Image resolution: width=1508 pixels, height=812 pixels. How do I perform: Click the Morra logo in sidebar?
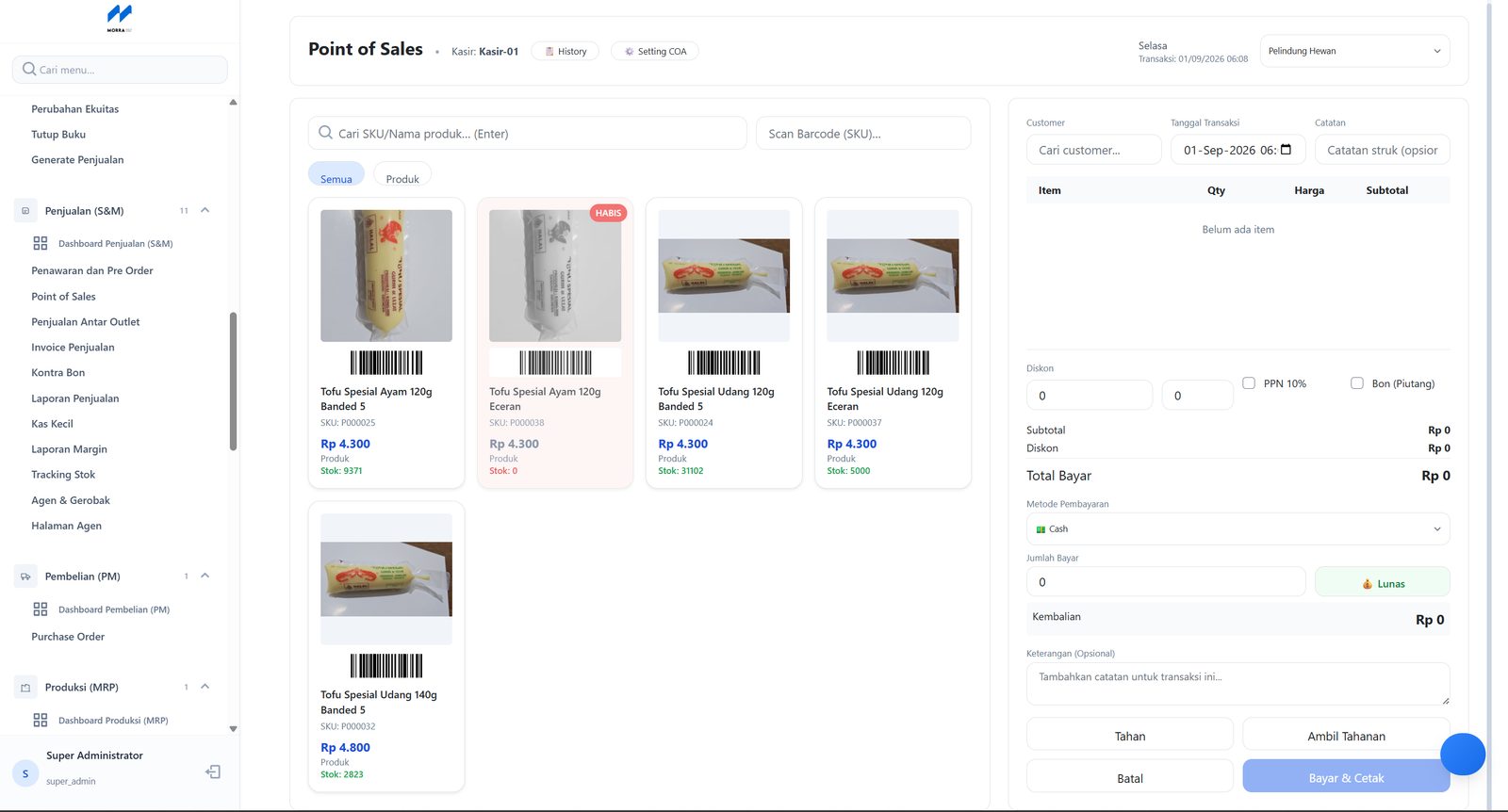click(x=119, y=18)
